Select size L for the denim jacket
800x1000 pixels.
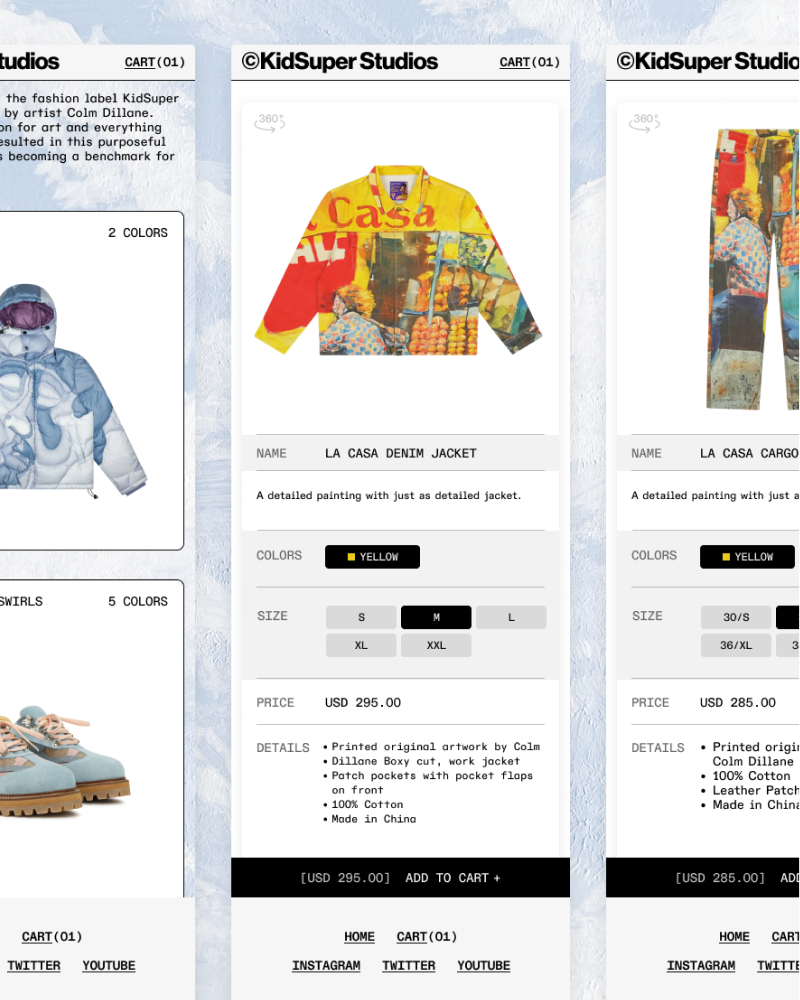(x=511, y=617)
